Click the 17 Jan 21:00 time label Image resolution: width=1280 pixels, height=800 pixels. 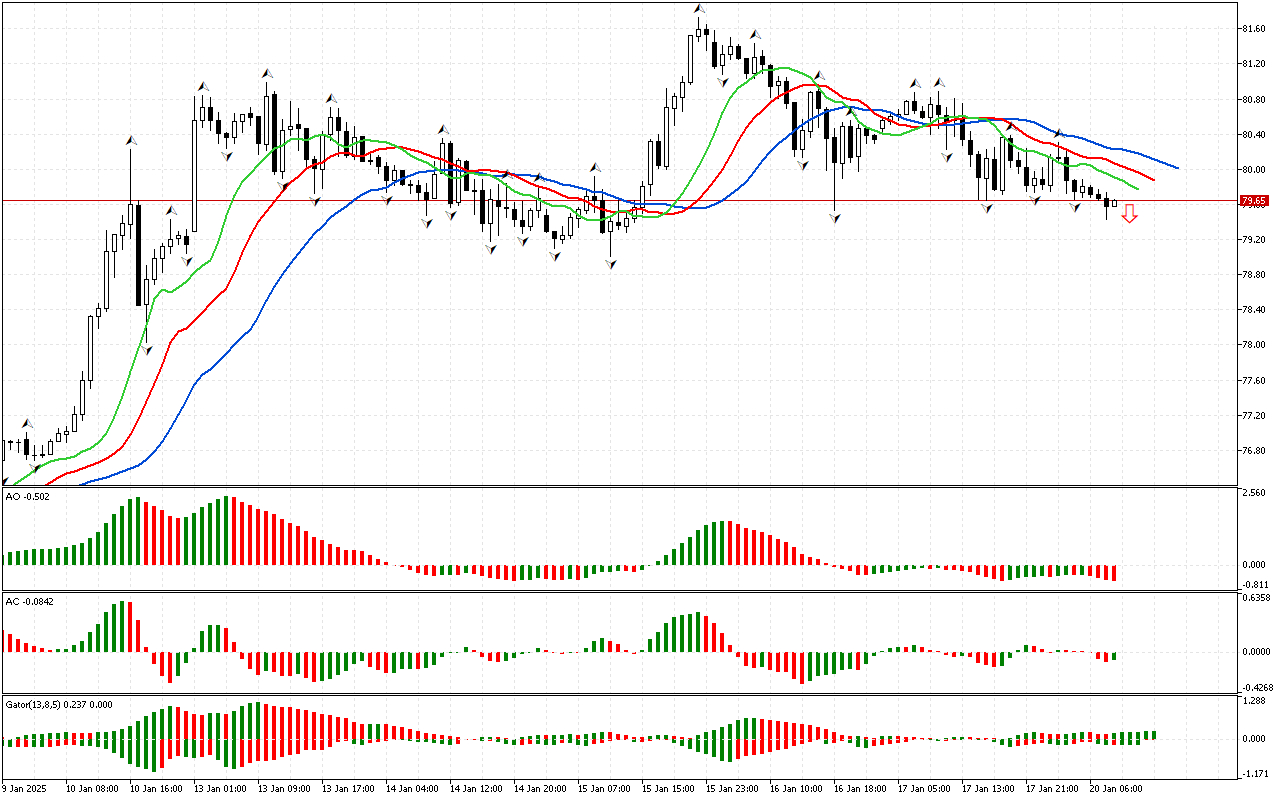[1053, 788]
